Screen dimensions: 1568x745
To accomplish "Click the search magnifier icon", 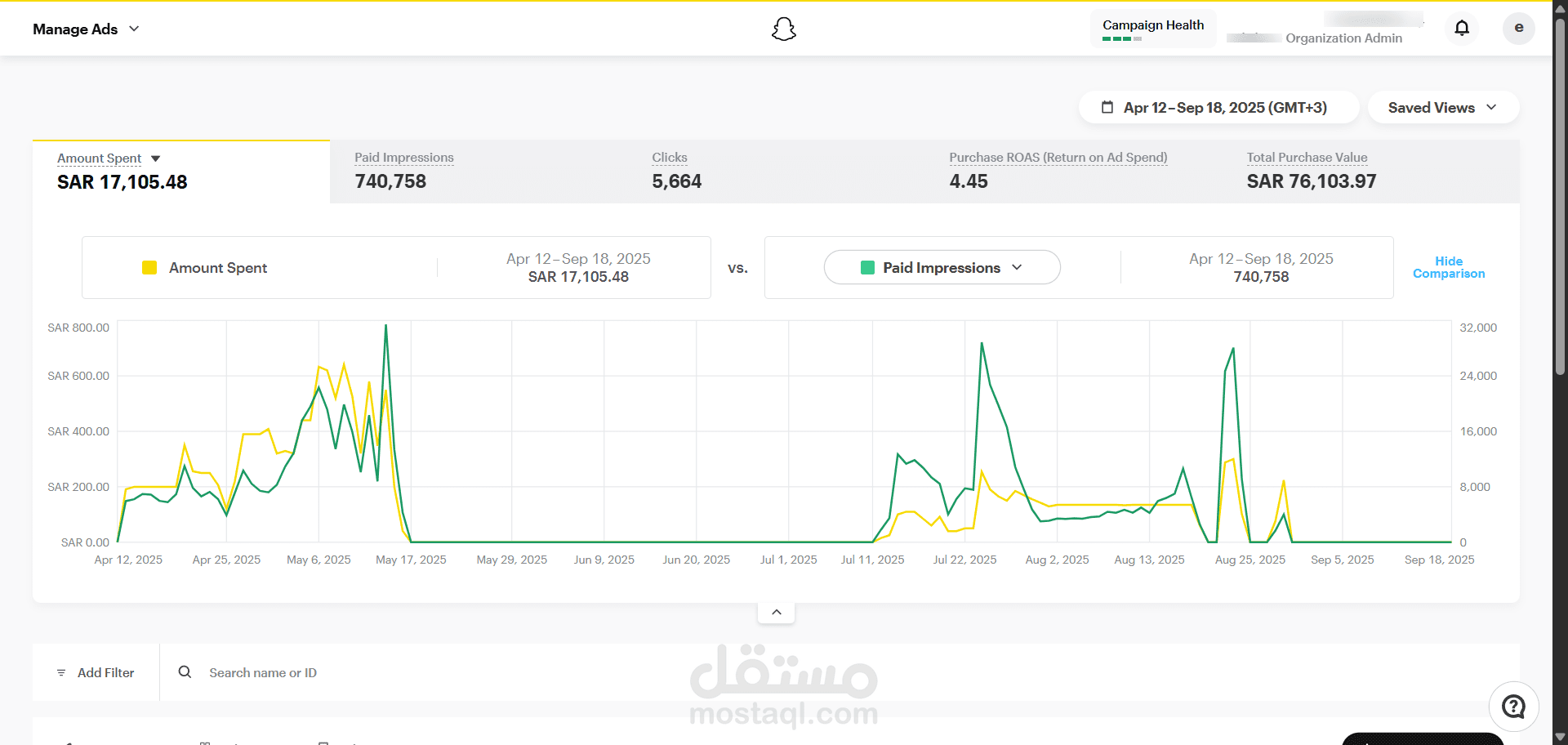I will click(x=185, y=671).
